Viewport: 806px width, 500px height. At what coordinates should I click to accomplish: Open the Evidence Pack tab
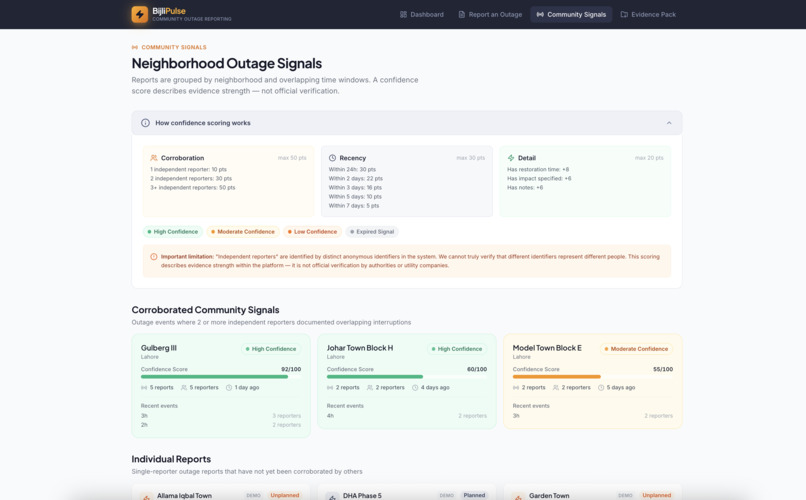coord(648,14)
